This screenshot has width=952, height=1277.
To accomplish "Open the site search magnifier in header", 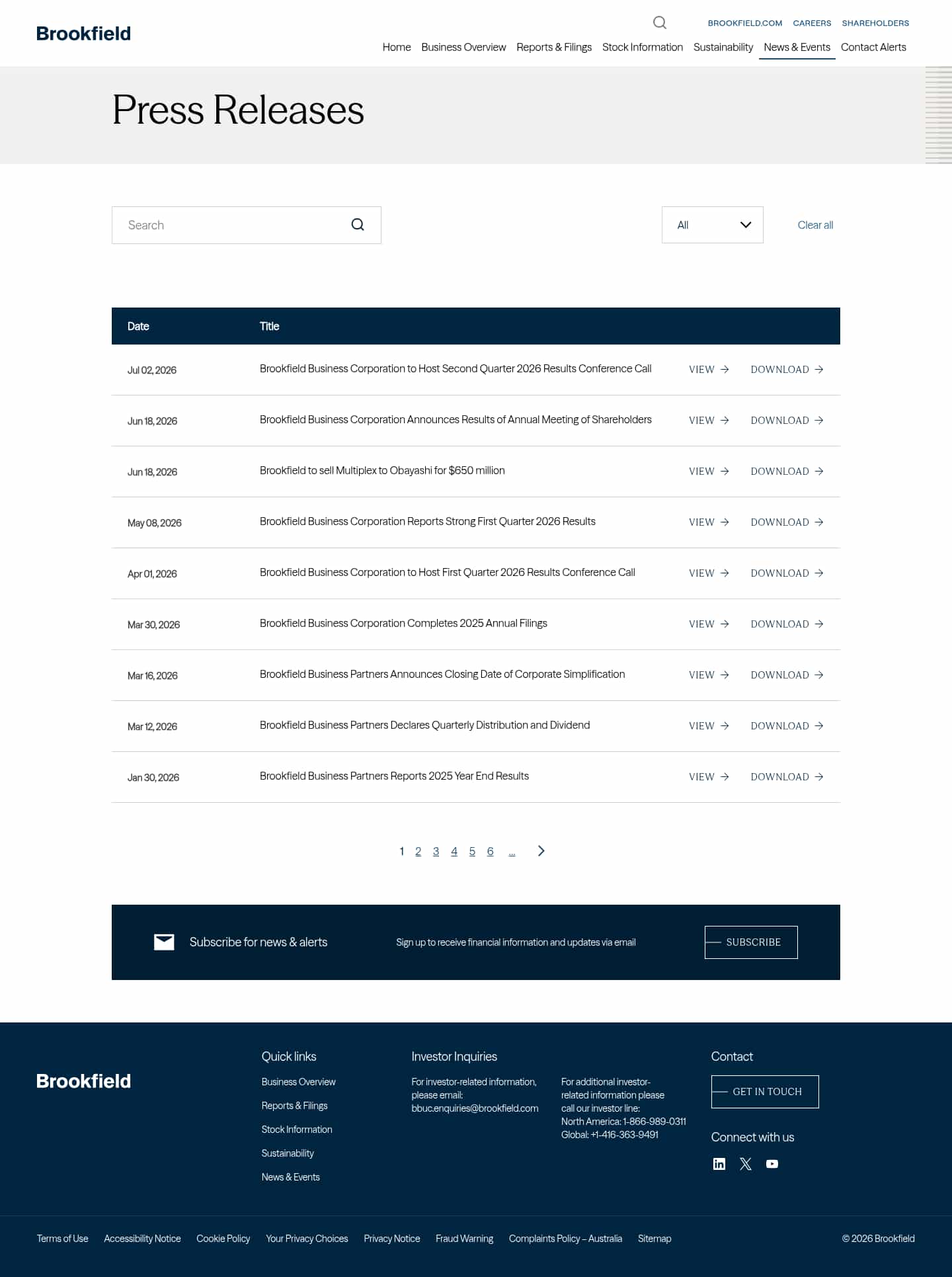I will 660,22.
